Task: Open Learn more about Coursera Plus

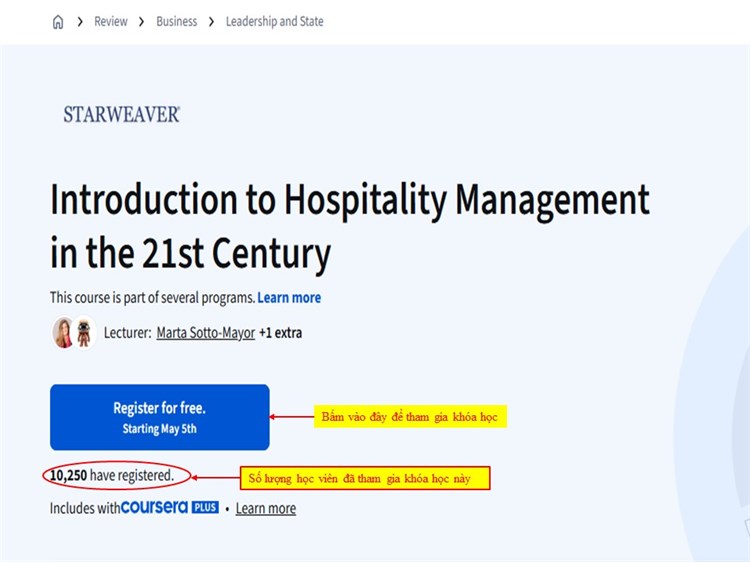Action: [x=265, y=508]
